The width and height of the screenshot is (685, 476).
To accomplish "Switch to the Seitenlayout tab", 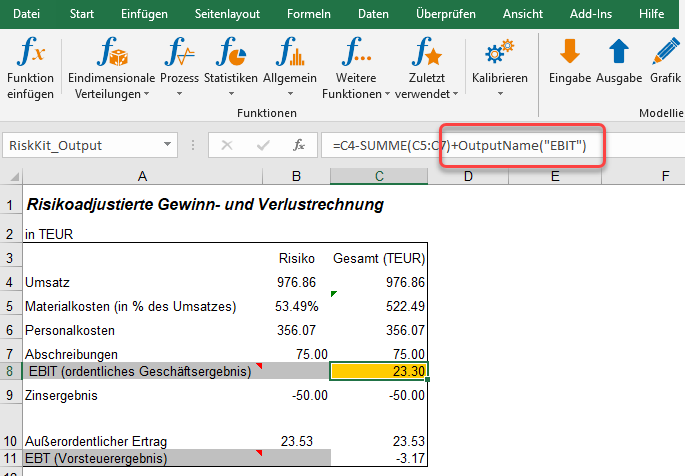I will pyautogui.click(x=227, y=14).
